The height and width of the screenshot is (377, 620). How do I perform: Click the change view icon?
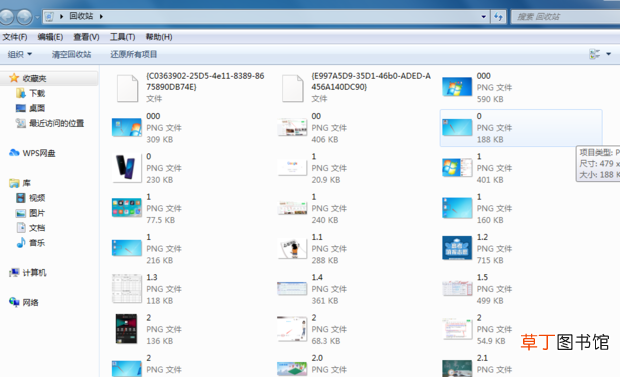[594, 54]
